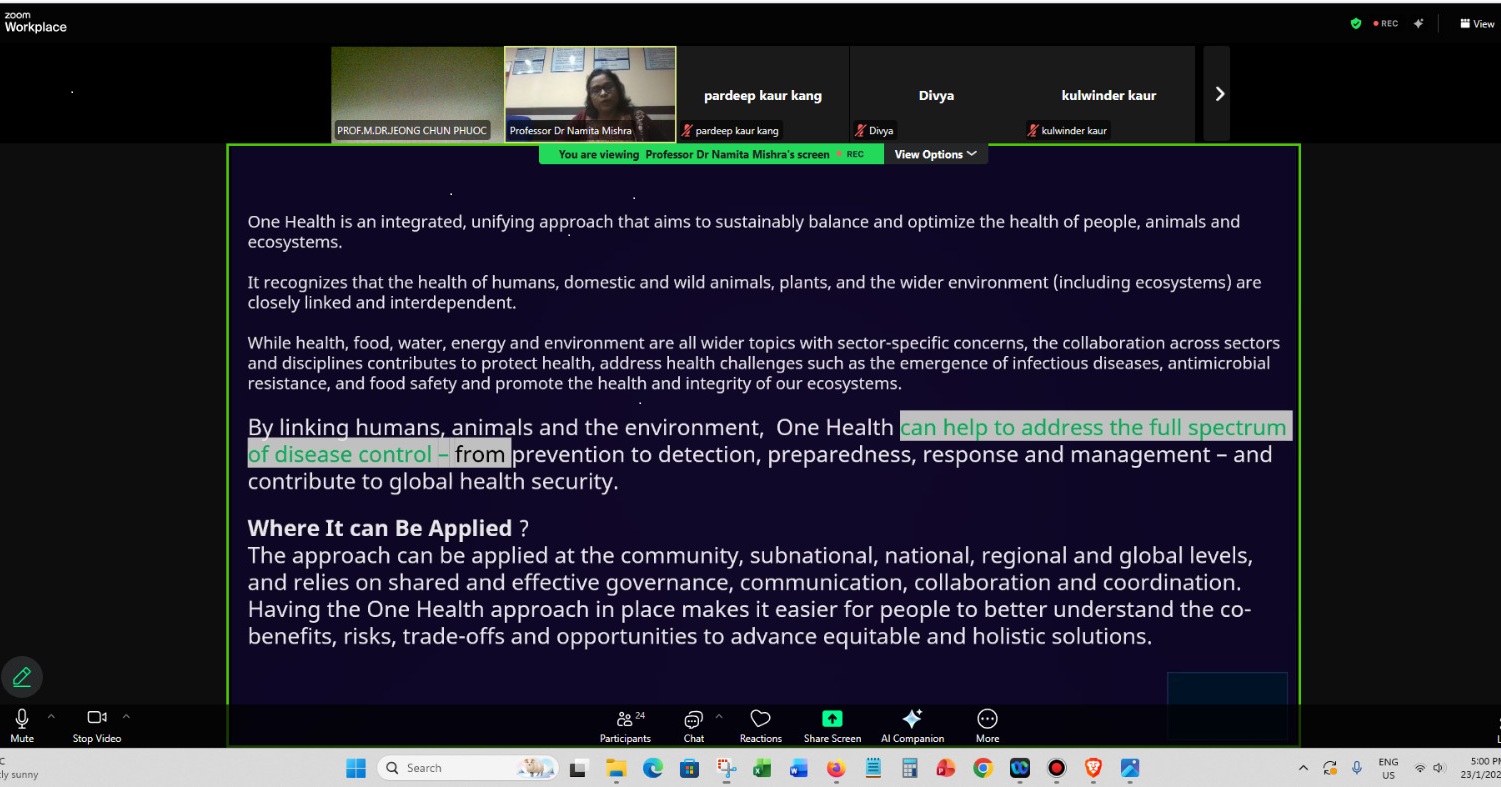Open Firefox from the taskbar
1501x787 pixels.
pos(836,768)
